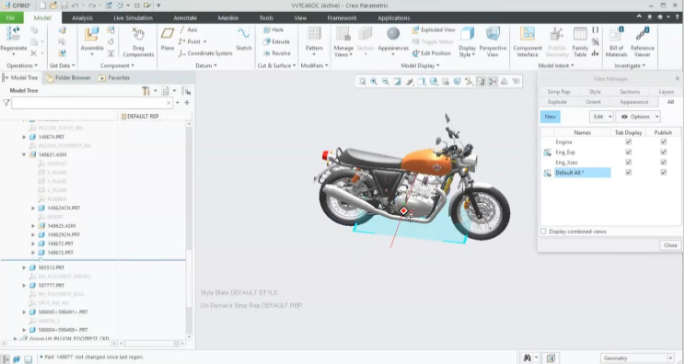
Task: Collapse the 148631.ASM tree node
Action: click(x=24, y=155)
